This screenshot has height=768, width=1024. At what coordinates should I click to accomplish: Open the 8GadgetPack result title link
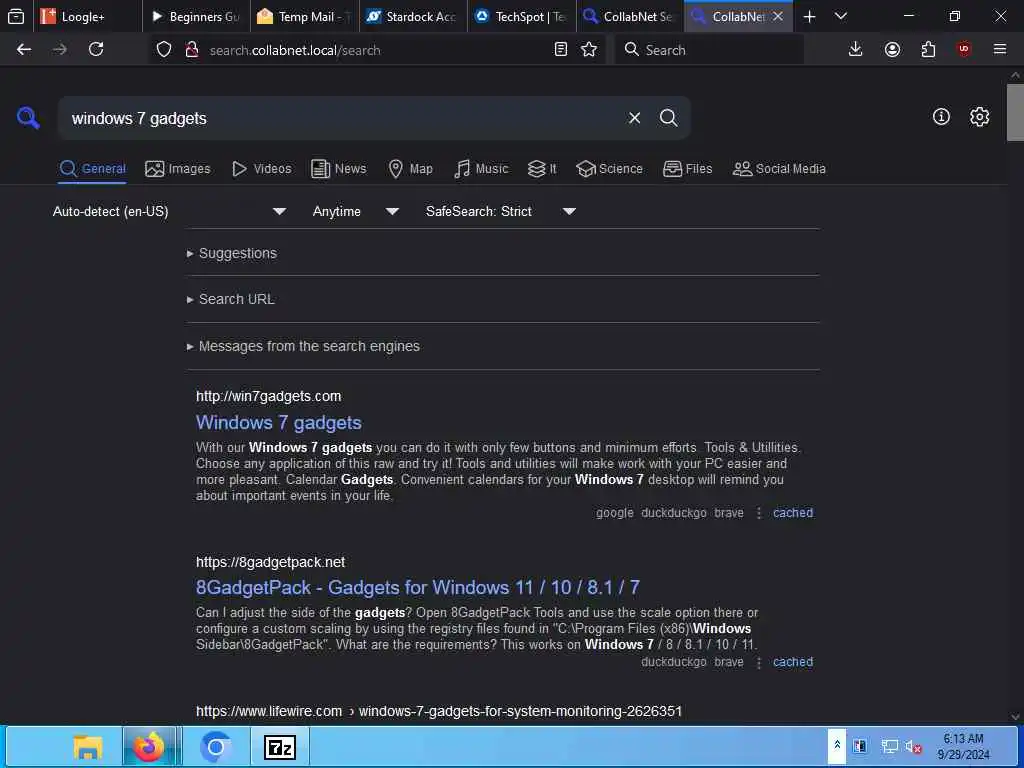(x=418, y=588)
